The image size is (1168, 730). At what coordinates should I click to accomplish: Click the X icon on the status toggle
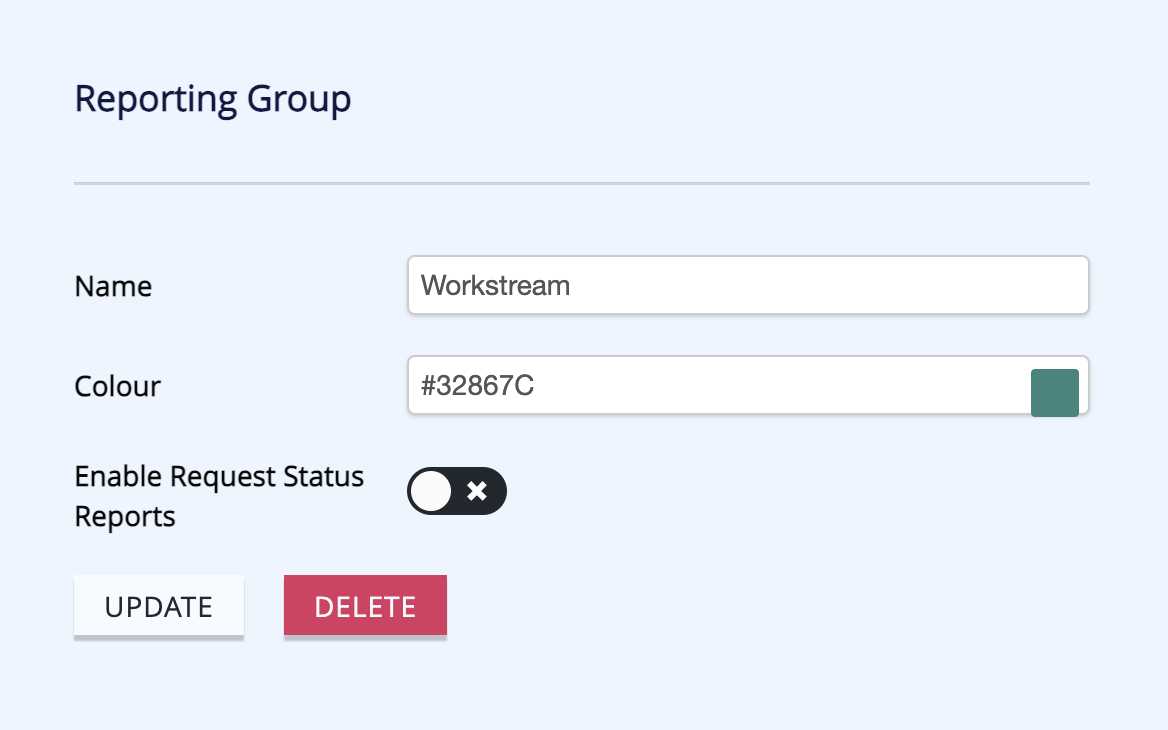click(476, 491)
